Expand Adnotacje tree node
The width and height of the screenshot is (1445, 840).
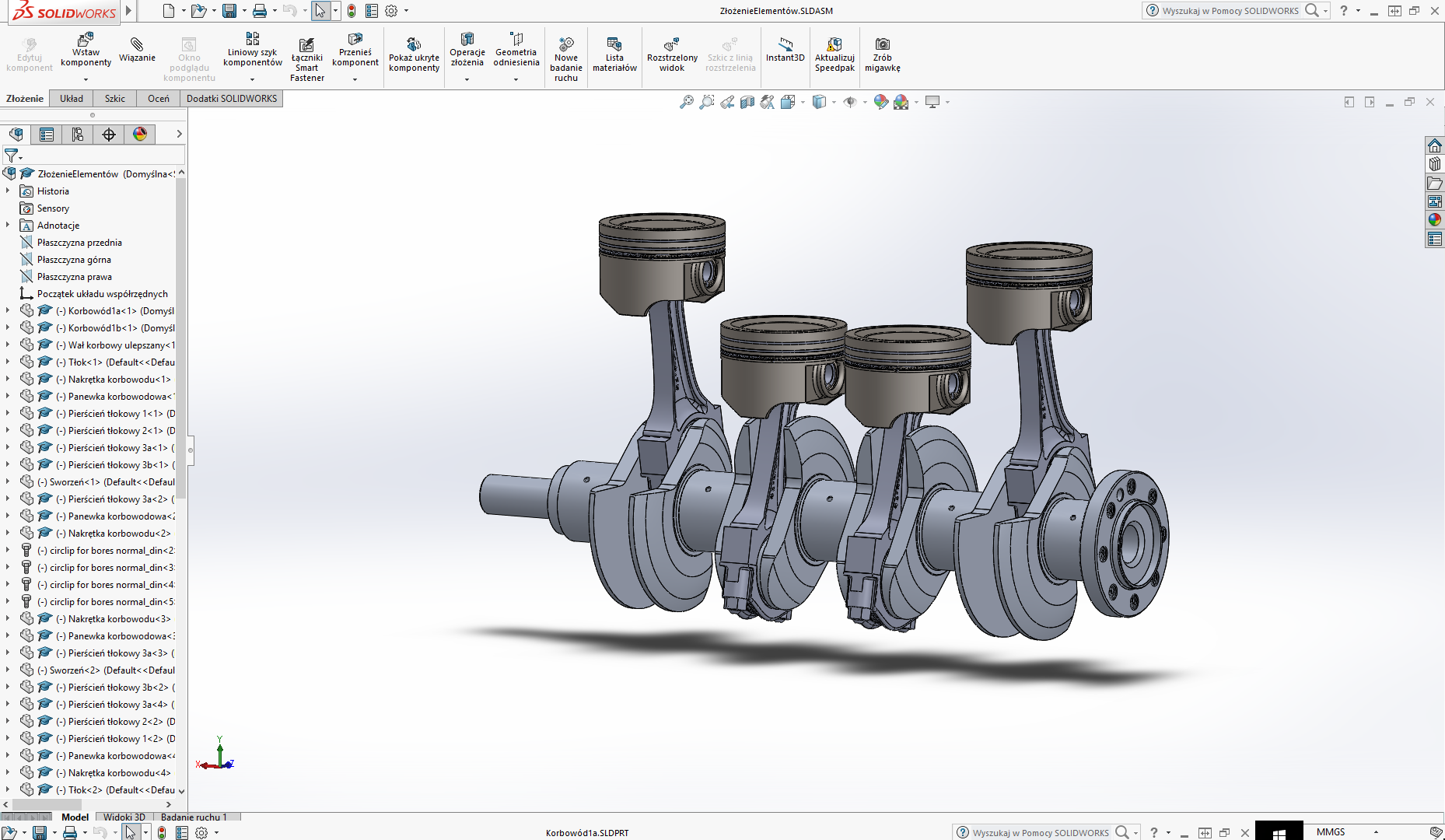[x=8, y=225]
